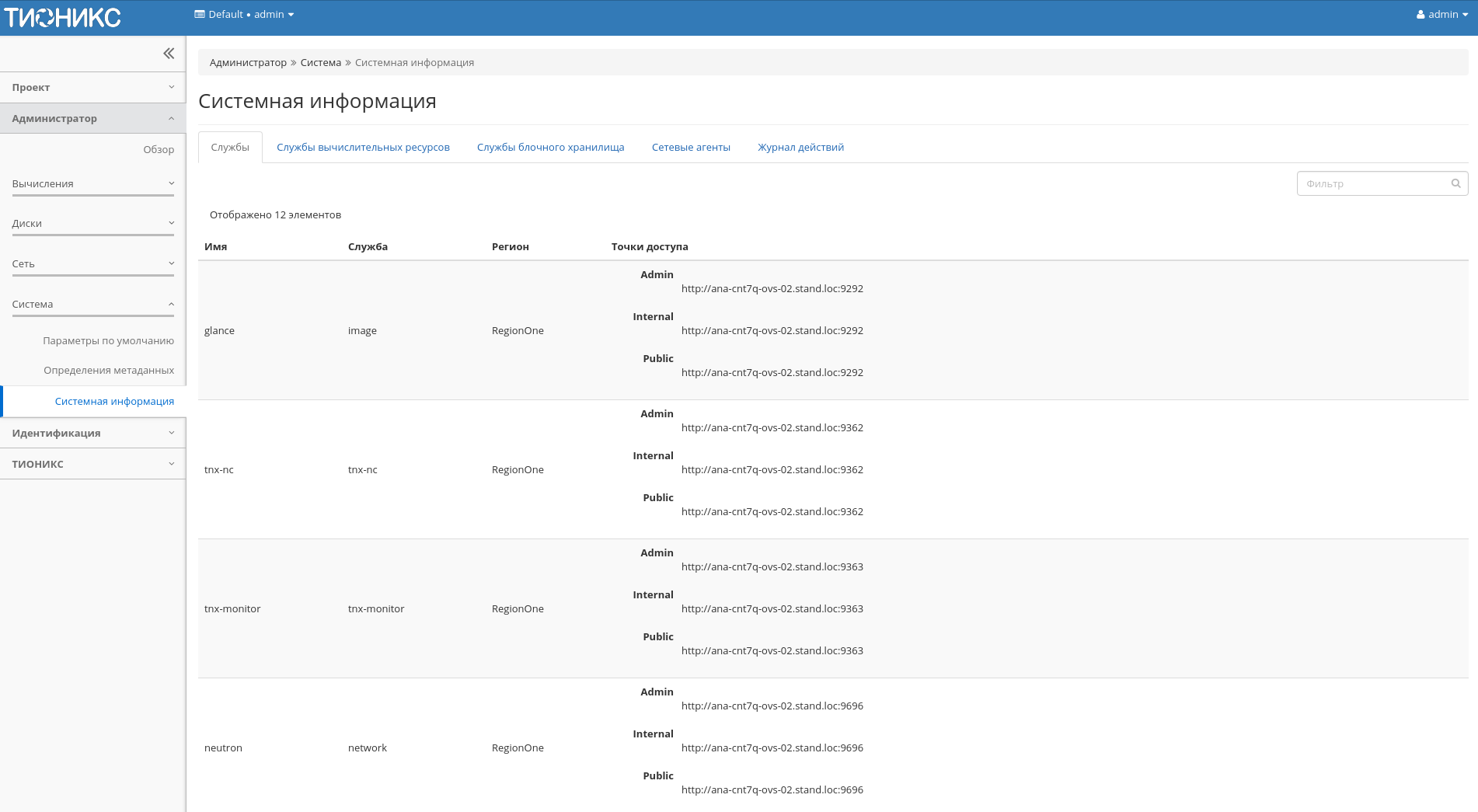Expand the Проект sidebar section
Viewport: 1478px width, 812px height.
pos(92,88)
